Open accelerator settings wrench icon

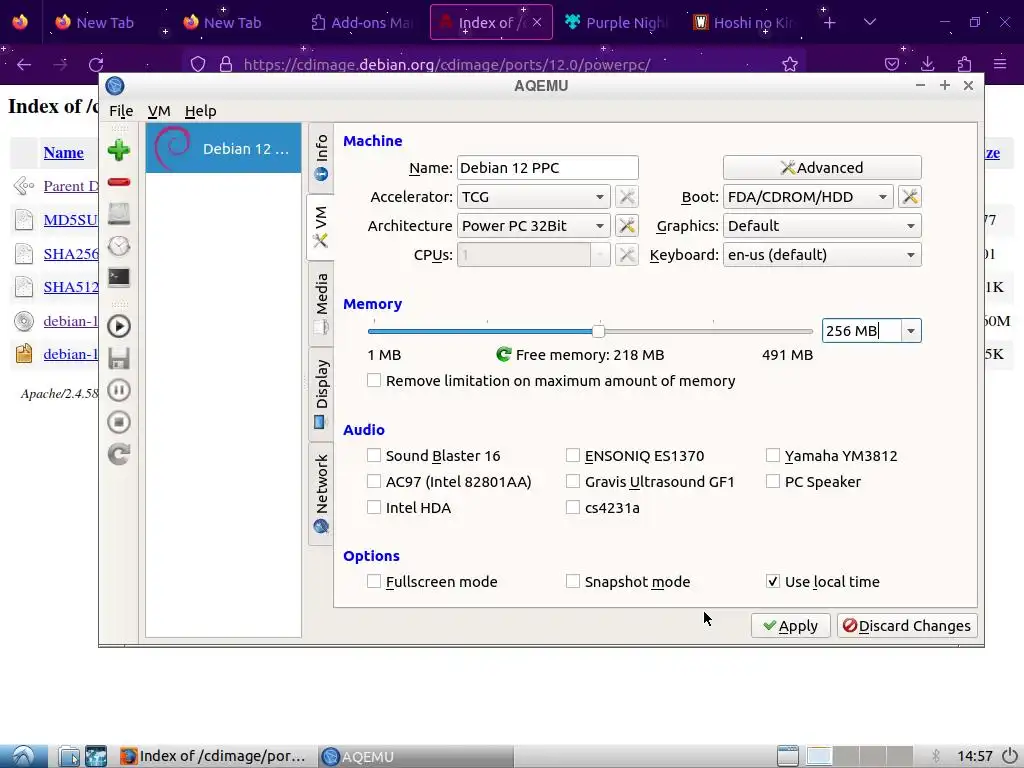(x=626, y=197)
